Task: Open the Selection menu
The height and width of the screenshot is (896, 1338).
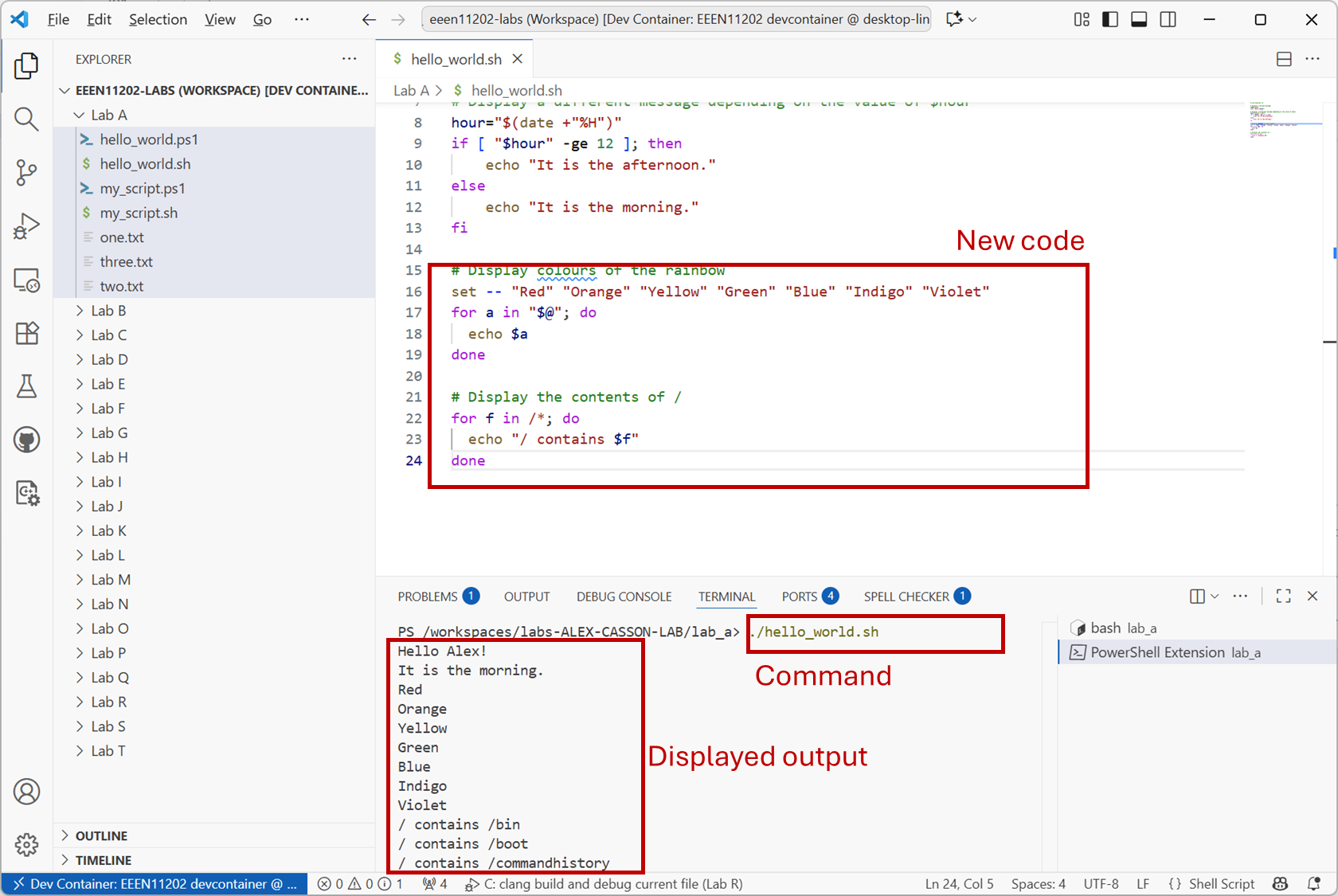Action: point(158,19)
